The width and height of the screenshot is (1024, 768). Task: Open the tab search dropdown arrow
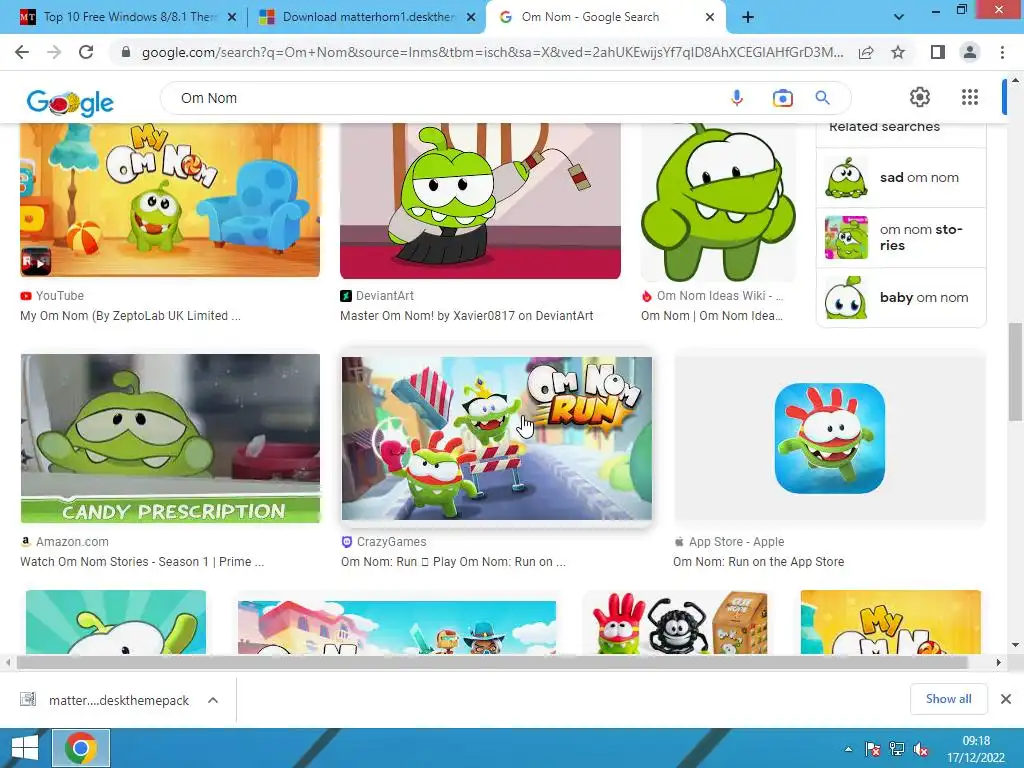(x=899, y=17)
